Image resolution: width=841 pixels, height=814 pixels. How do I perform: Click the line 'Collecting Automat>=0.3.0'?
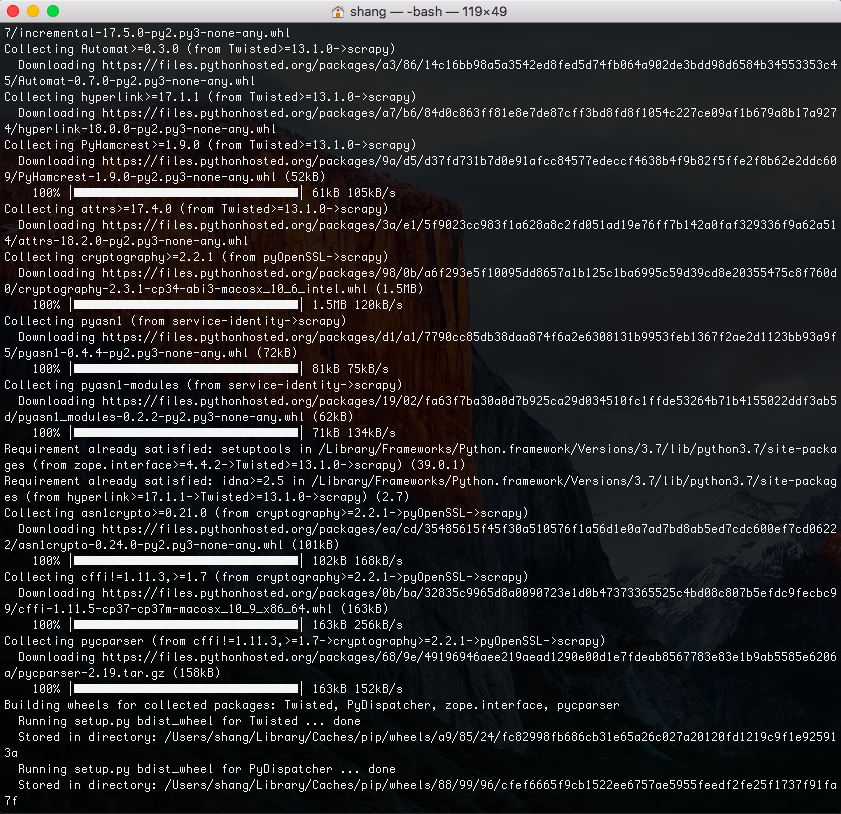(200, 49)
